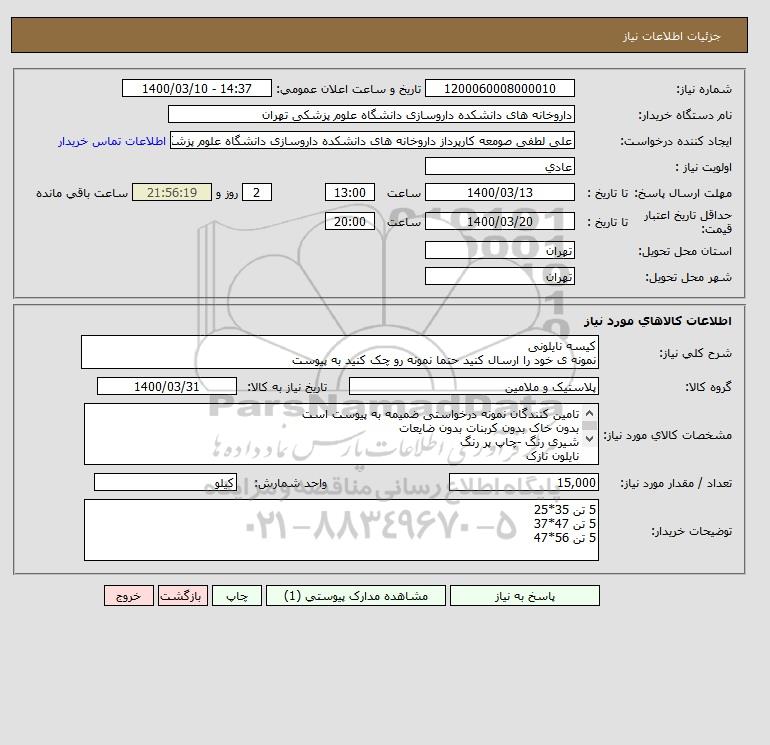Open مشاهده مدارک پیوستی (1) attachments
The width and height of the screenshot is (770, 745).
pyautogui.click(x=356, y=596)
